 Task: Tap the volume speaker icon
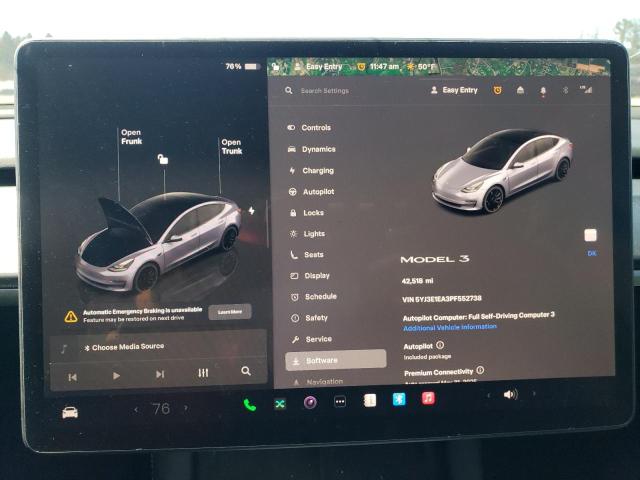coord(510,395)
